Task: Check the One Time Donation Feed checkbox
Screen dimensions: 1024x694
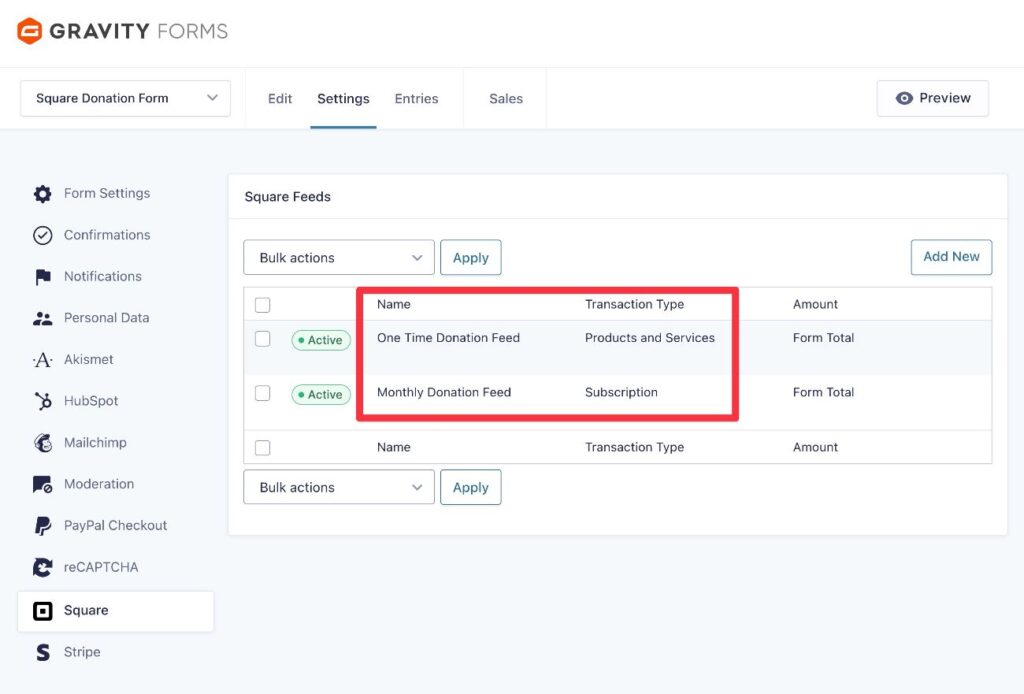Action: point(263,339)
